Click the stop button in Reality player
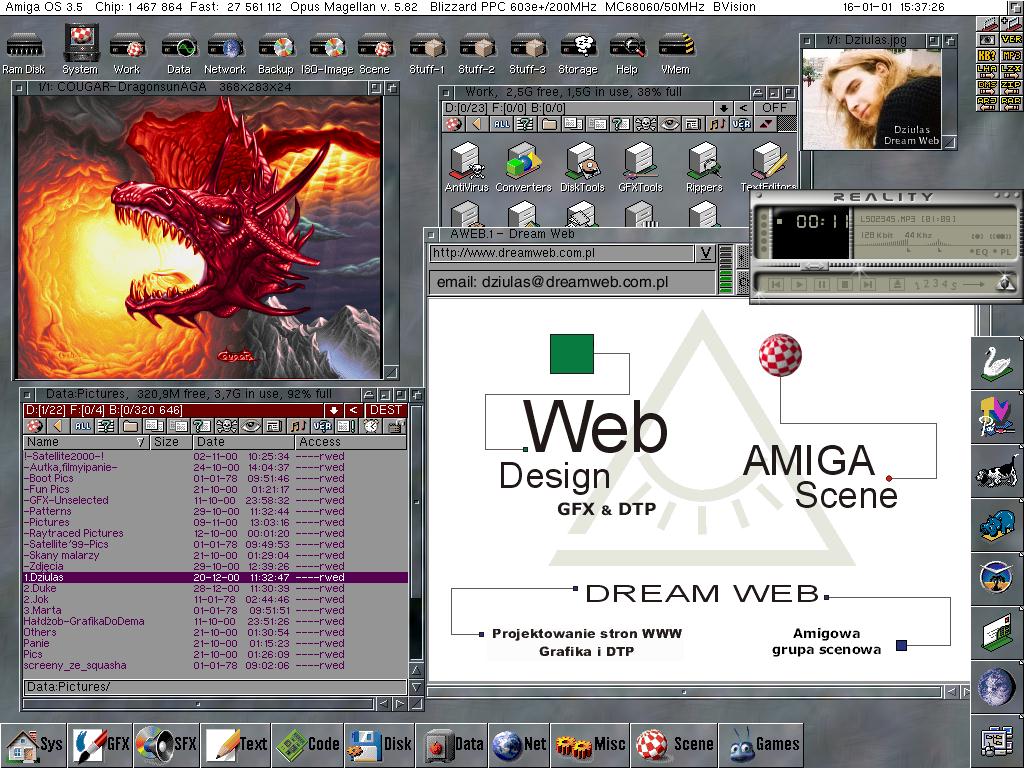 pos(844,285)
